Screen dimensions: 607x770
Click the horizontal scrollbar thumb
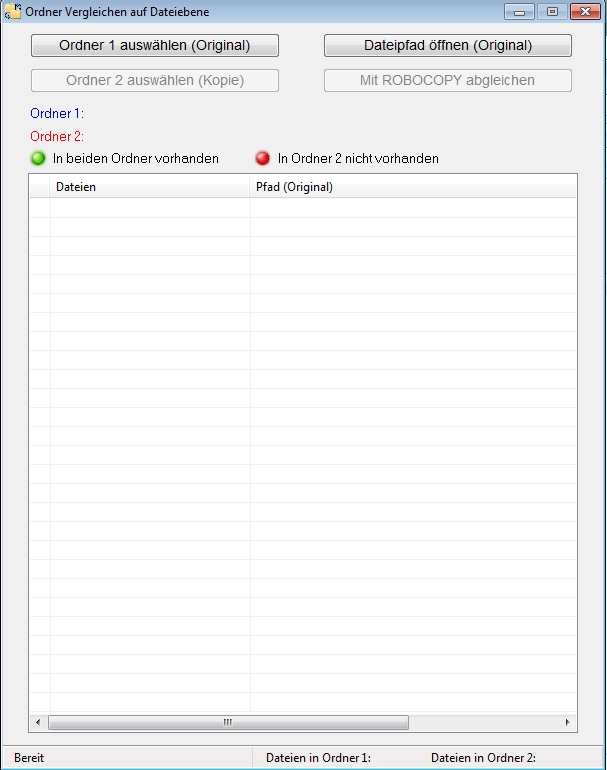[x=228, y=722]
